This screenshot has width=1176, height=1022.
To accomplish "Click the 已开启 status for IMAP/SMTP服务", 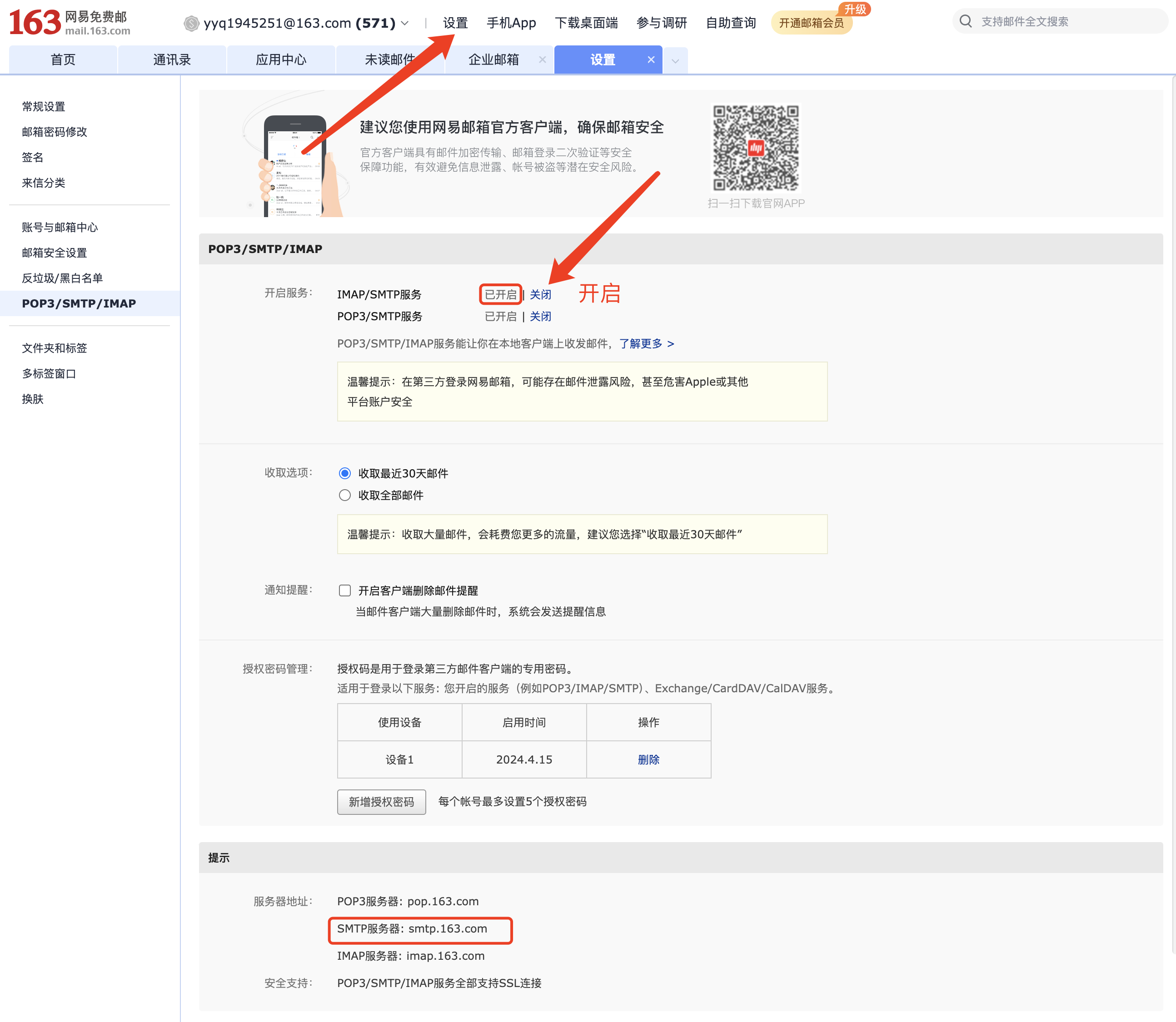I will click(500, 295).
